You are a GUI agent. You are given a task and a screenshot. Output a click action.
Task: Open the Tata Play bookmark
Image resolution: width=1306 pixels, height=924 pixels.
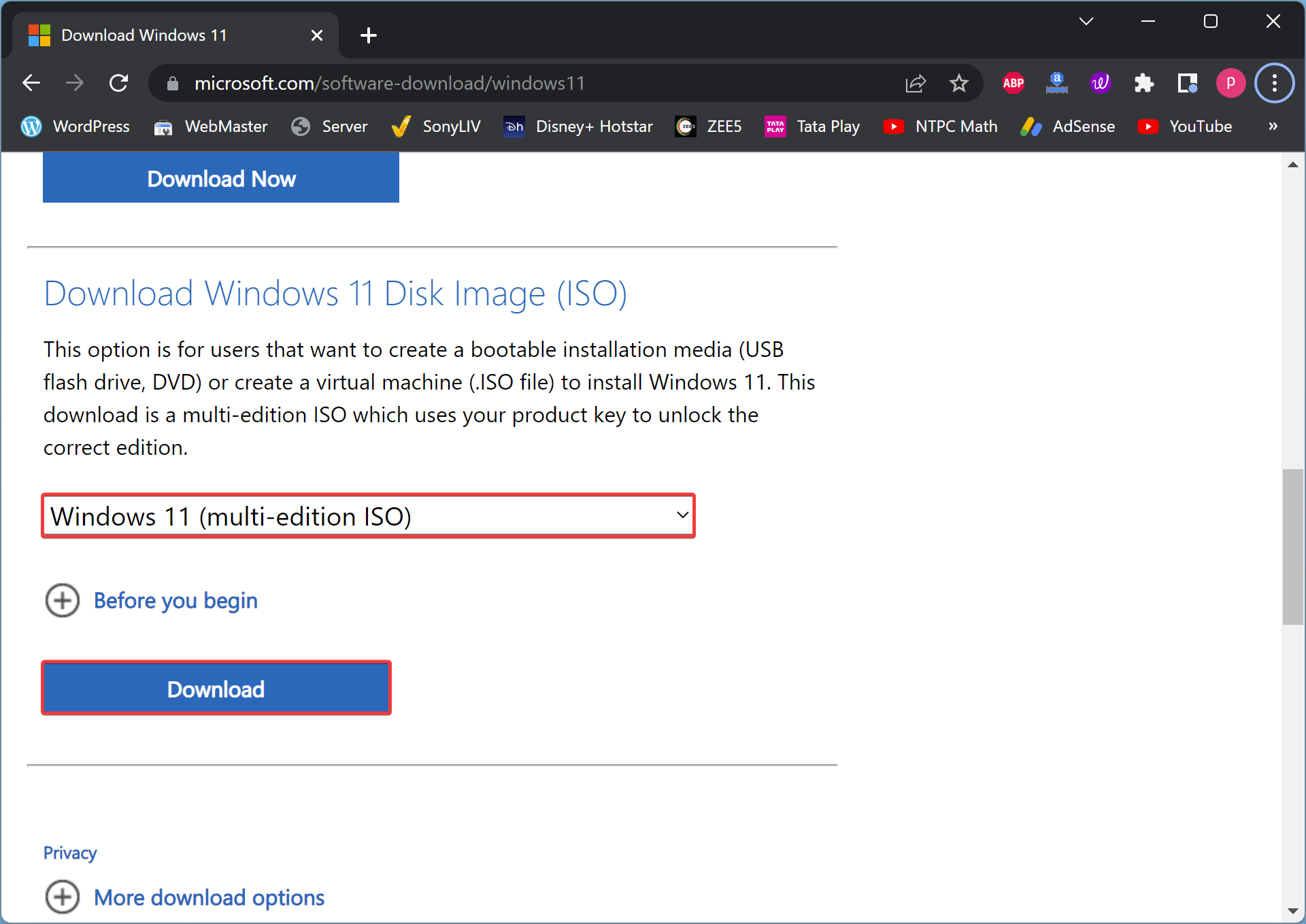(812, 126)
